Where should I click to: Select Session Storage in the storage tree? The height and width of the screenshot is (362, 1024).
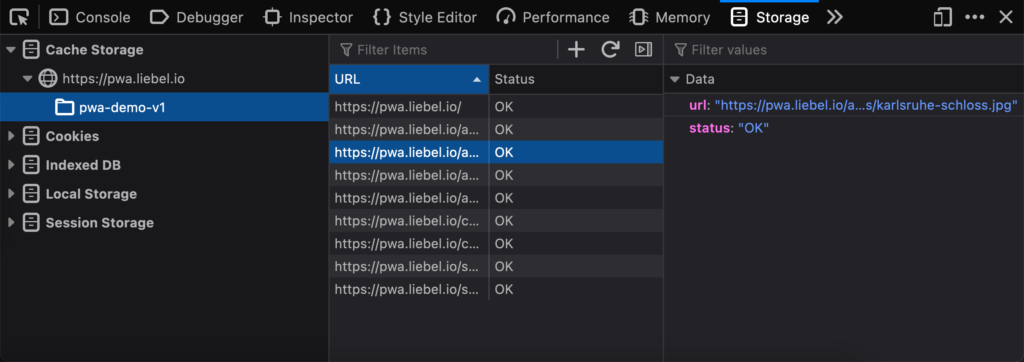tap(99, 222)
